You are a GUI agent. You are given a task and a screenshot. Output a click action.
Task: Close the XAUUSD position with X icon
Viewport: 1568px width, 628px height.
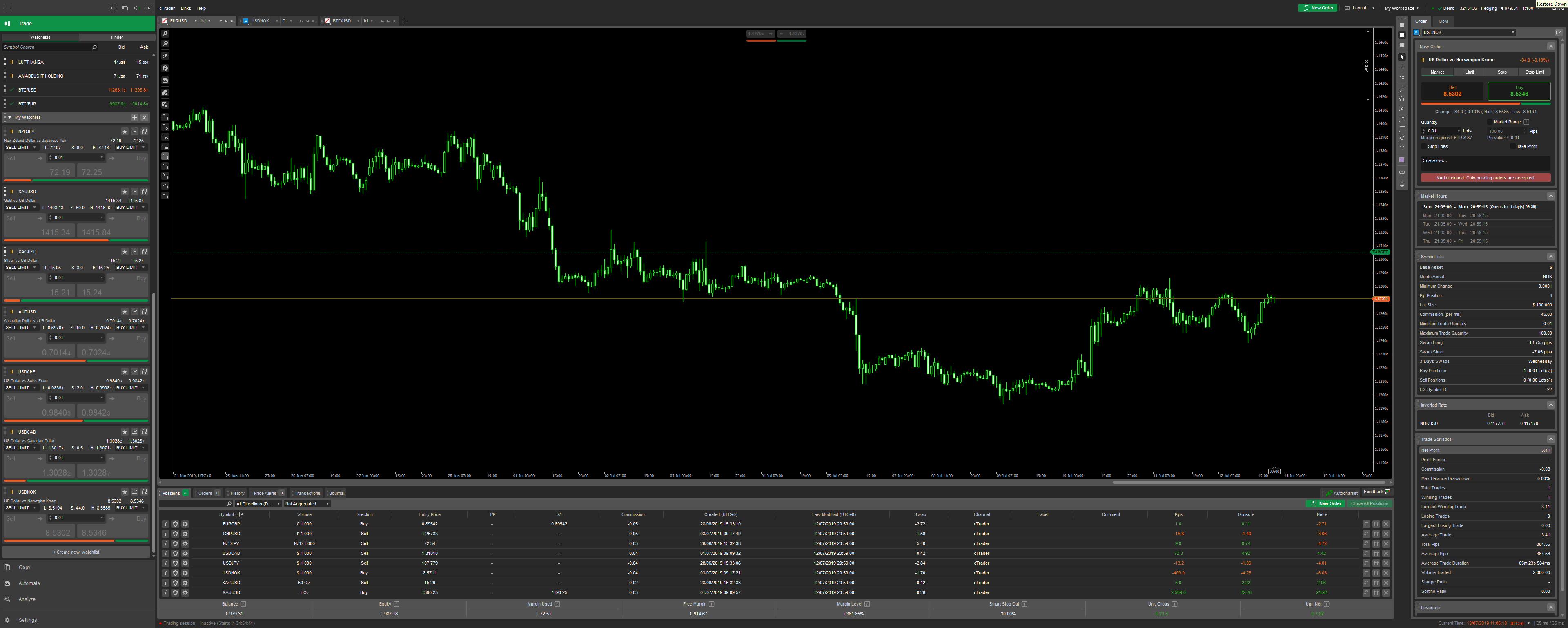1386,593
